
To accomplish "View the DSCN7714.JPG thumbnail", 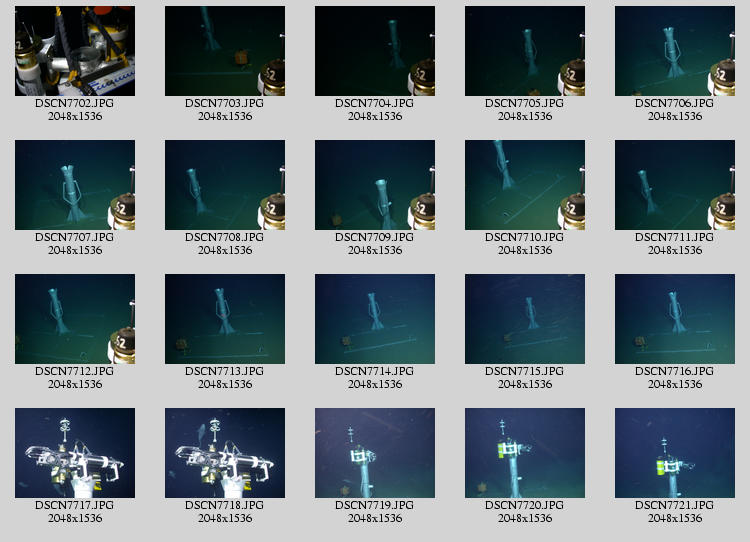I will click(x=375, y=319).
